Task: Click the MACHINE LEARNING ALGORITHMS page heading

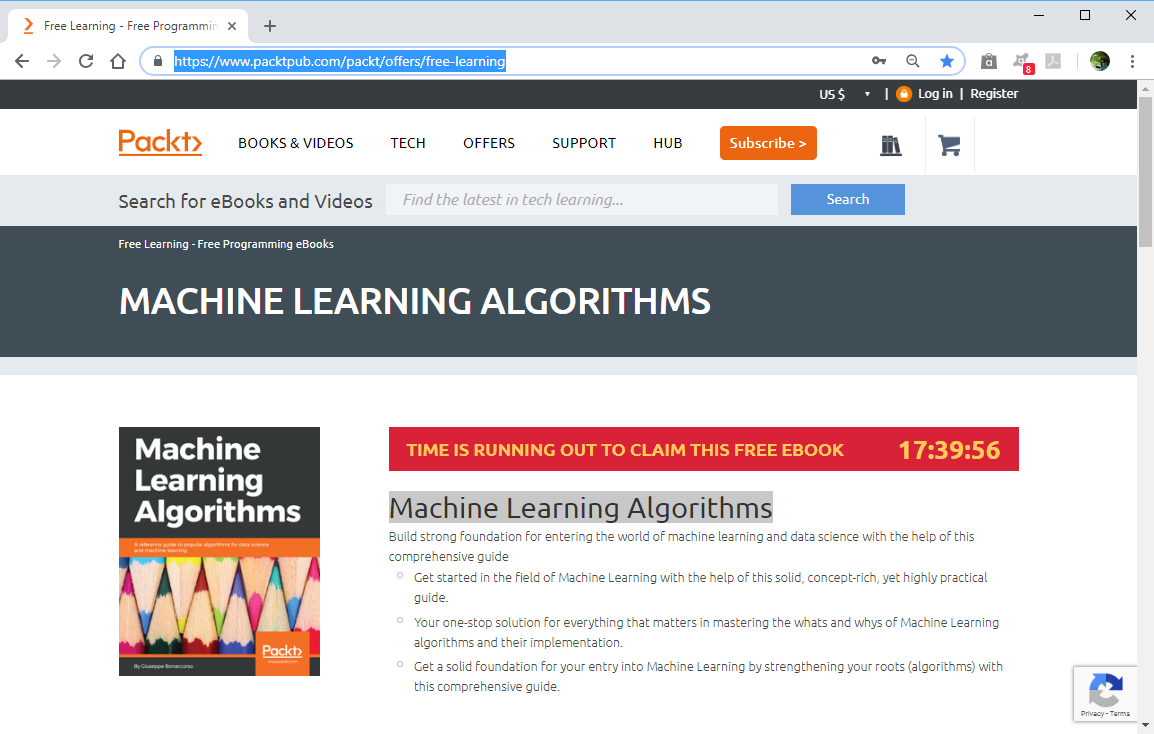Action: tap(415, 301)
